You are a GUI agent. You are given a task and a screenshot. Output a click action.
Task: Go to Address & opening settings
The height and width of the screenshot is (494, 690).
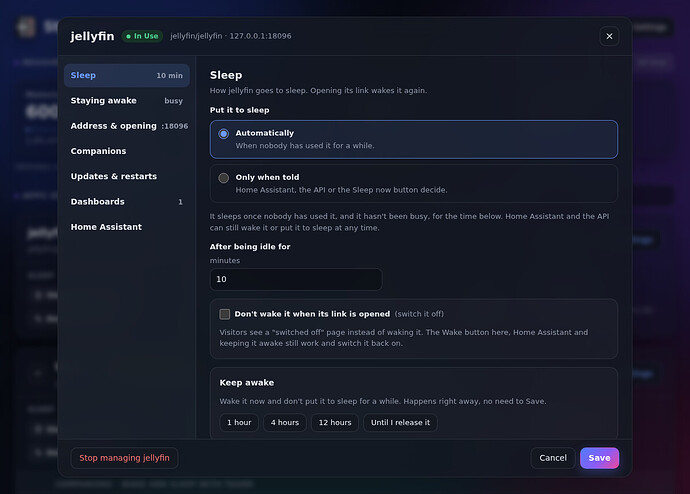127,126
